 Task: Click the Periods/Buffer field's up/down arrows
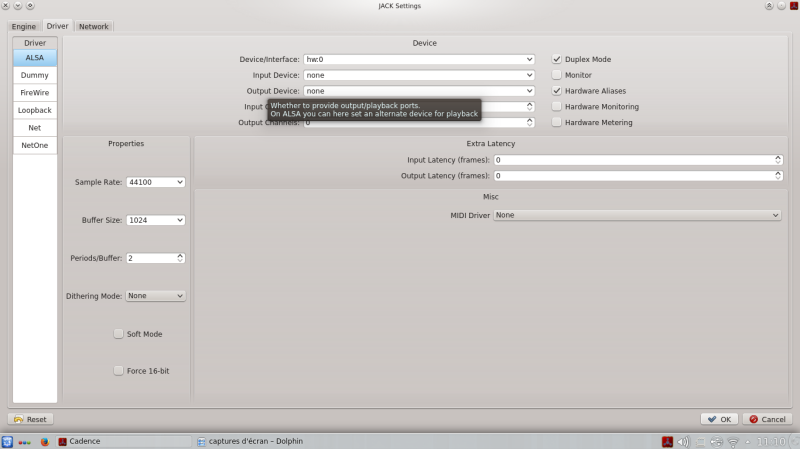[x=180, y=258]
